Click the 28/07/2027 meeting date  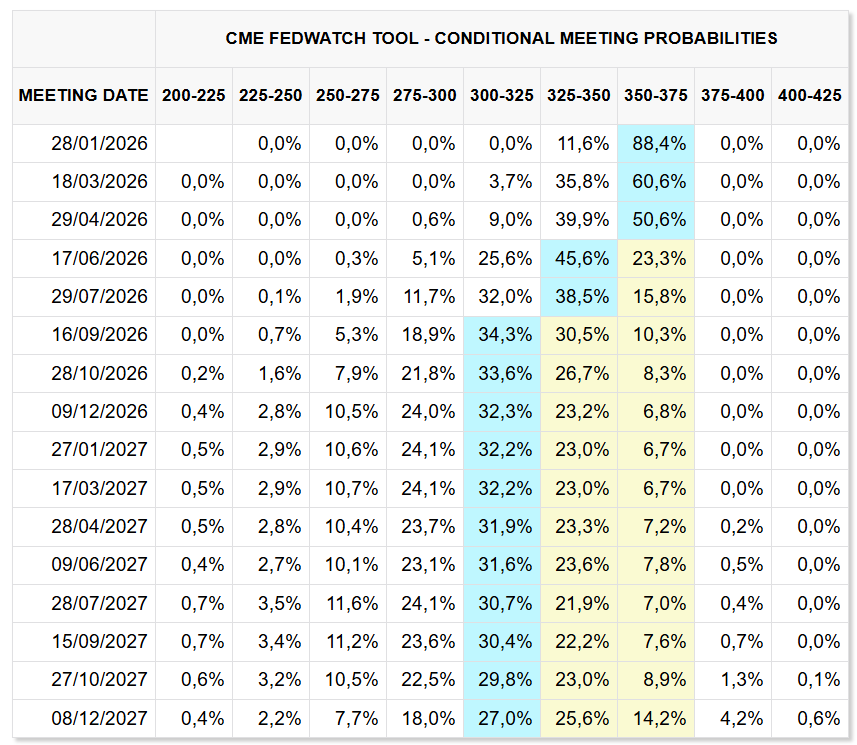(x=99, y=603)
